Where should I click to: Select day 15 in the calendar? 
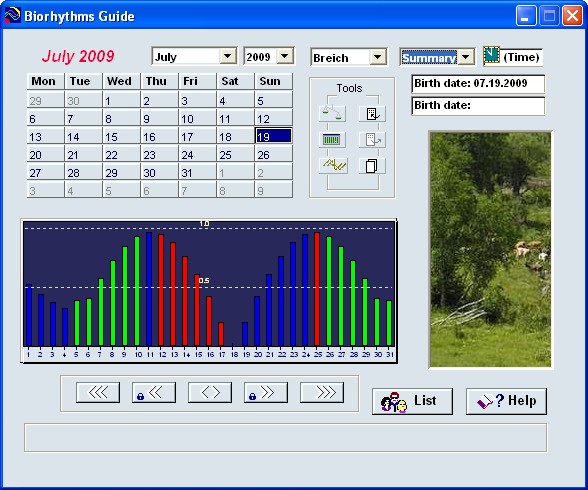point(121,136)
